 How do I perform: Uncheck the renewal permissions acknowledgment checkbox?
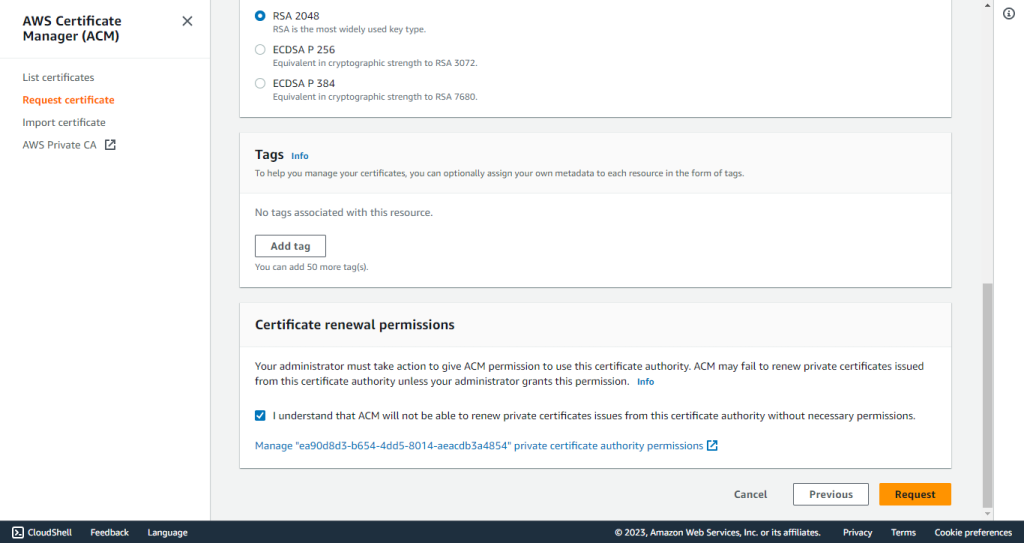(260, 416)
